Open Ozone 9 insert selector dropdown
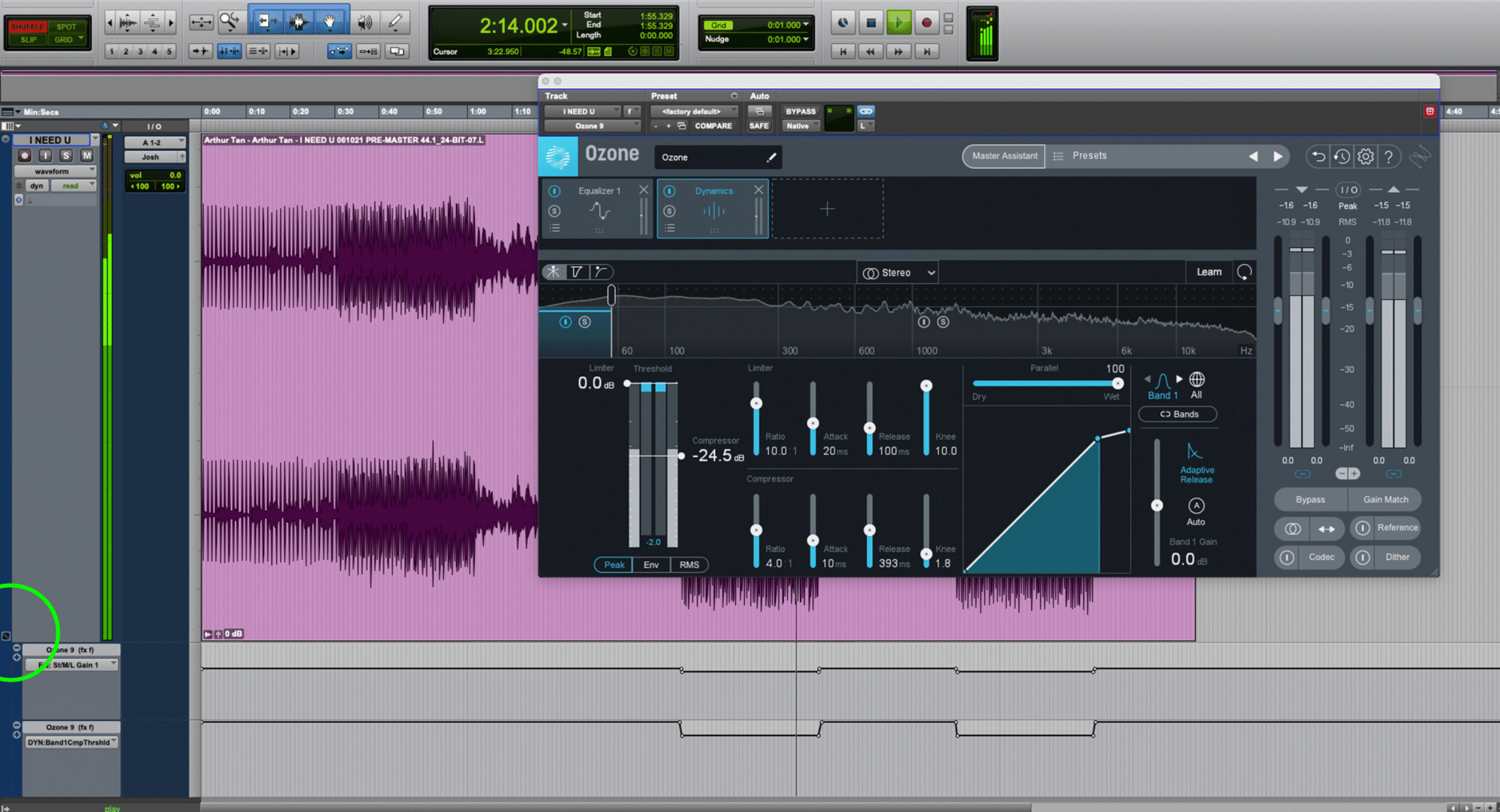The height and width of the screenshot is (812, 1500). (x=592, y=126)
